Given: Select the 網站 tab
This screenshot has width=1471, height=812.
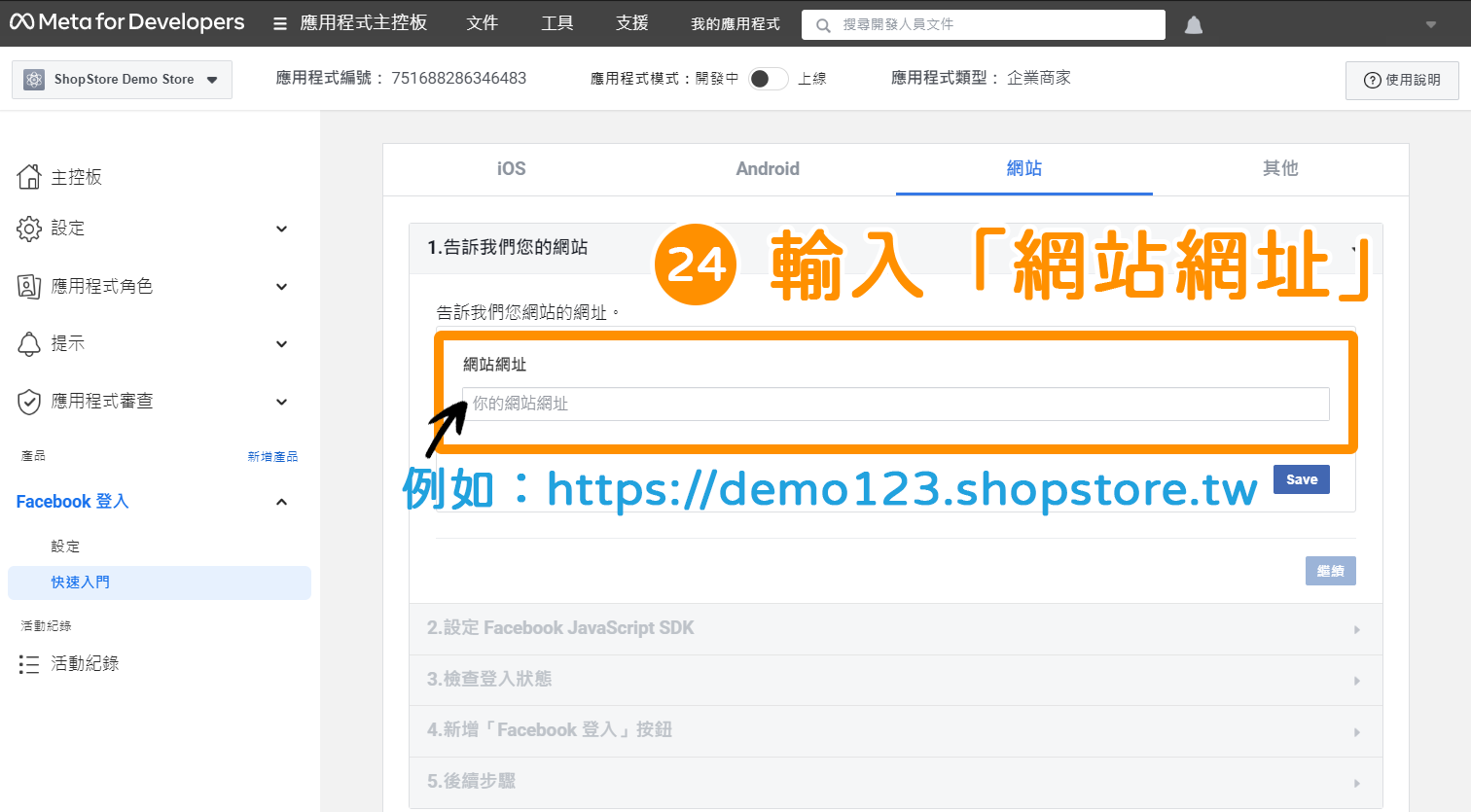Looking at the screenshot, I should click(x=1024, y=169).
